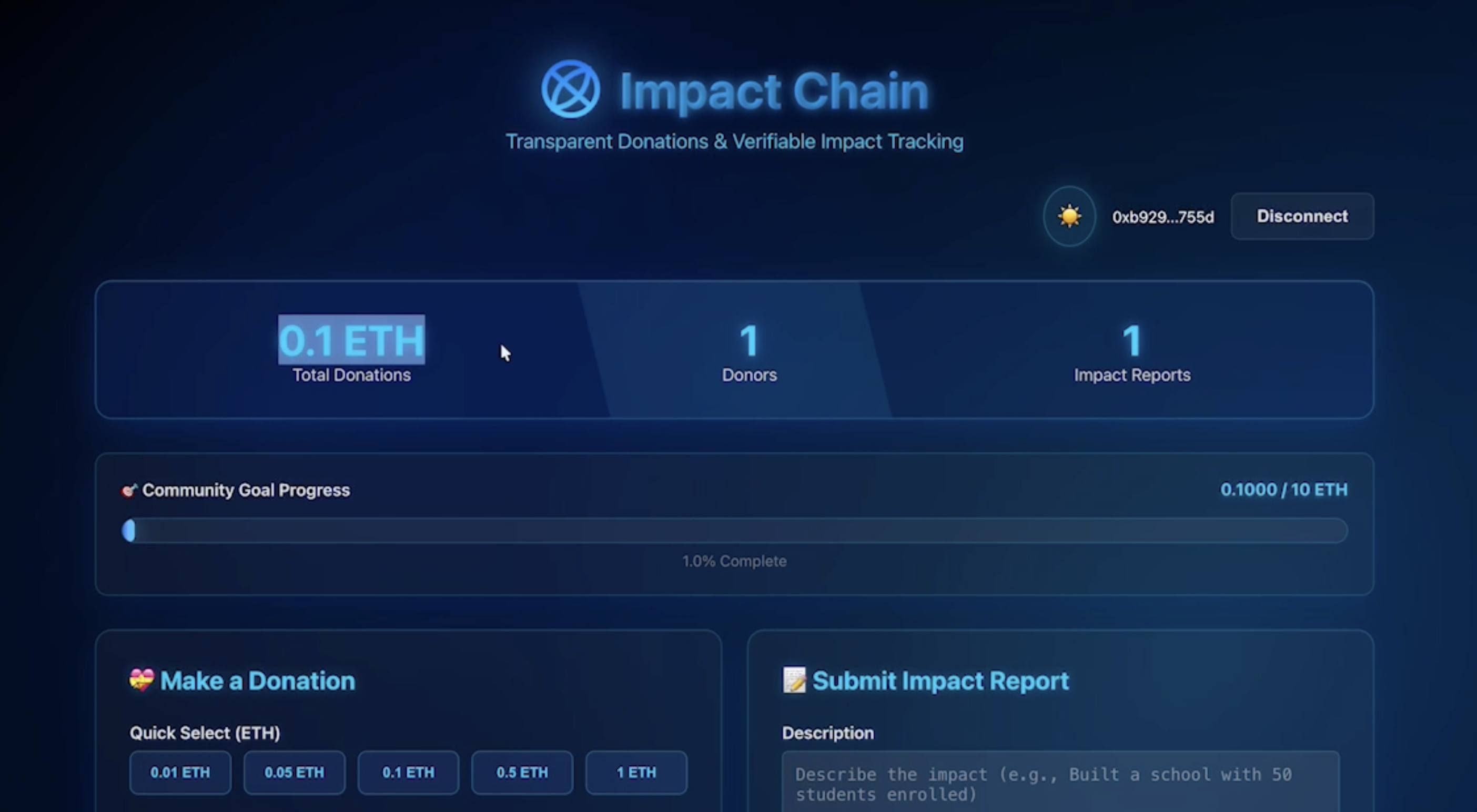
Task: Click the highlighted 0.1 ETH total donations
Action: tap(351, 340)
